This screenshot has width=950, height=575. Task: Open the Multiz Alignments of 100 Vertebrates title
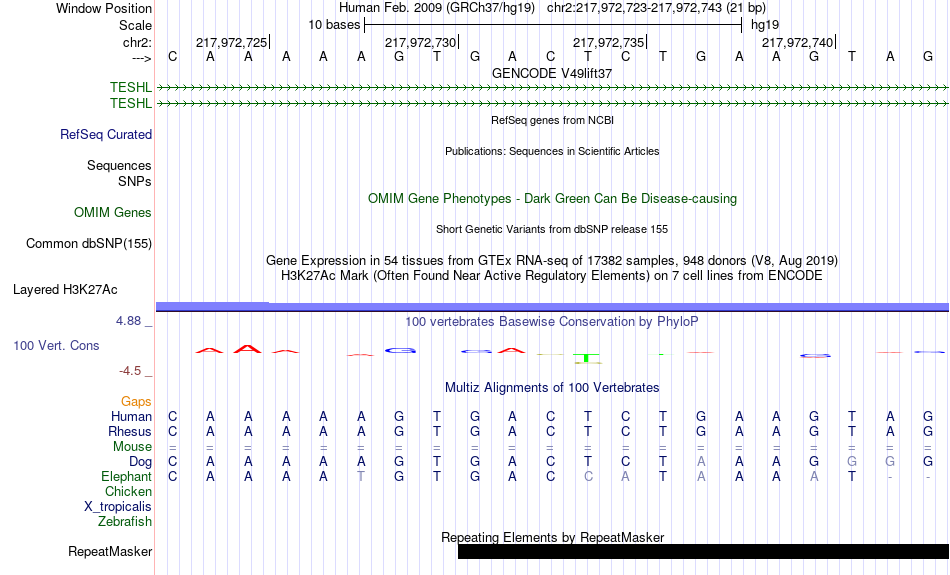coord(552,388)
